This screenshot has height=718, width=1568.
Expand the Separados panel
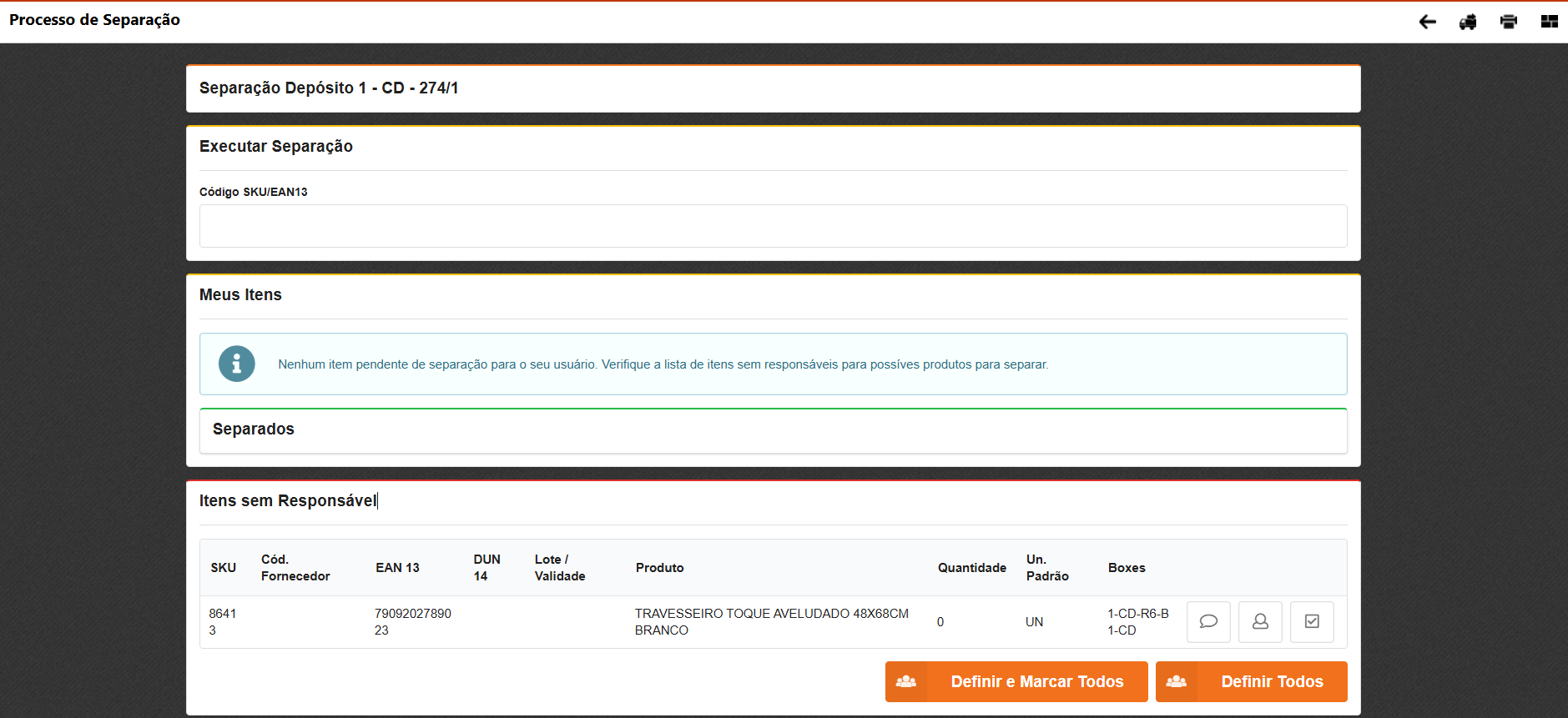[x=254, y=429]
